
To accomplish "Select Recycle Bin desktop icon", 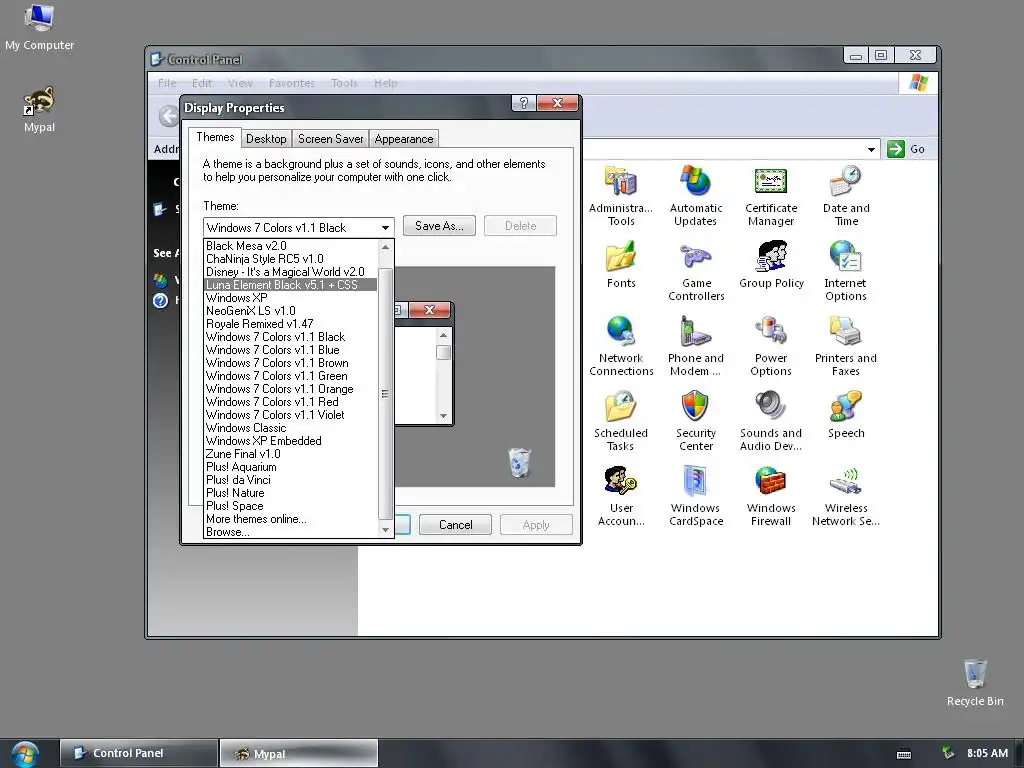I will coord(975,674).
